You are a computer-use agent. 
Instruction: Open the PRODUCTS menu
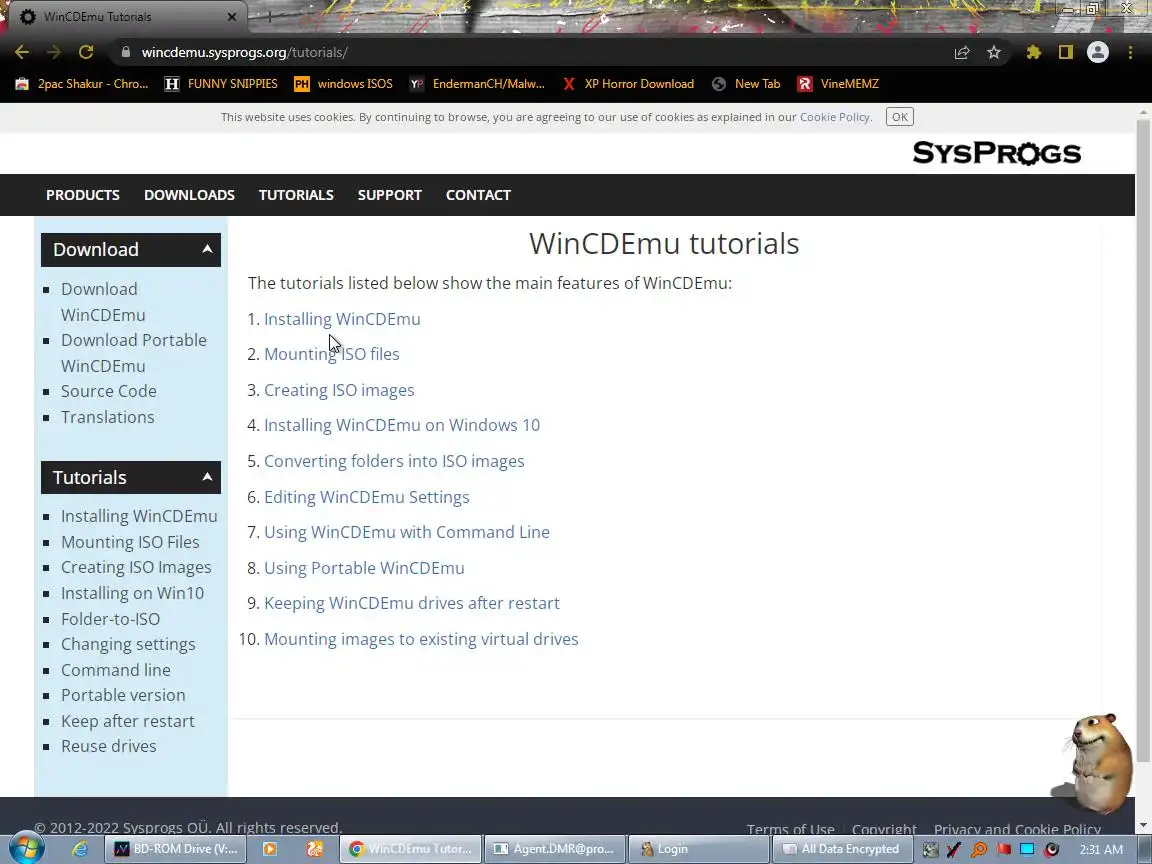coord(83,195)
